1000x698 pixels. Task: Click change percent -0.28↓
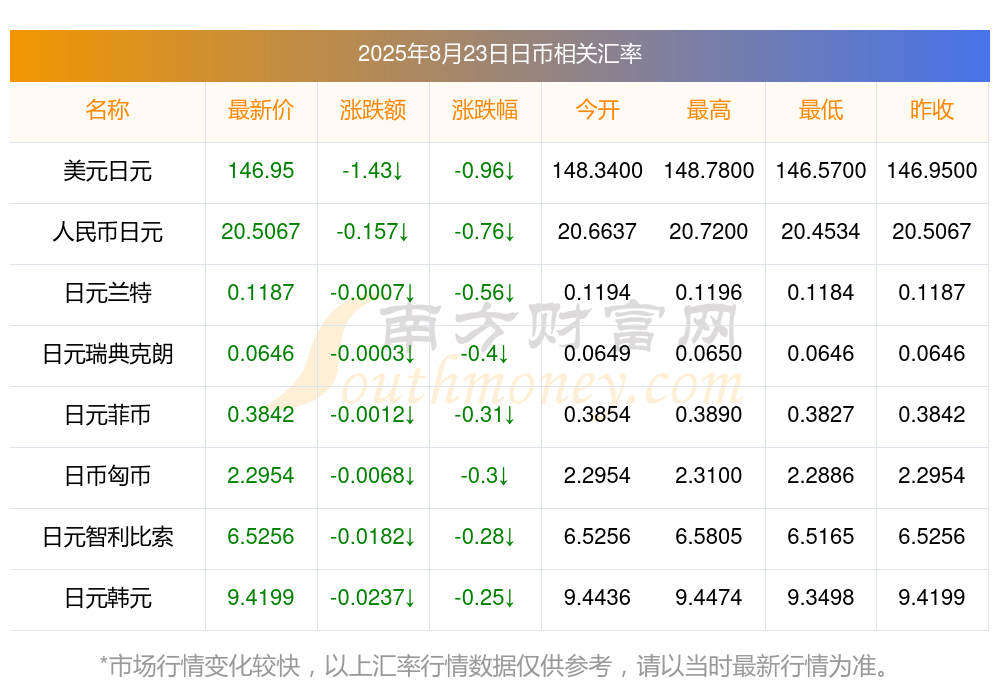pyautogui.click(x=485, y=536)
